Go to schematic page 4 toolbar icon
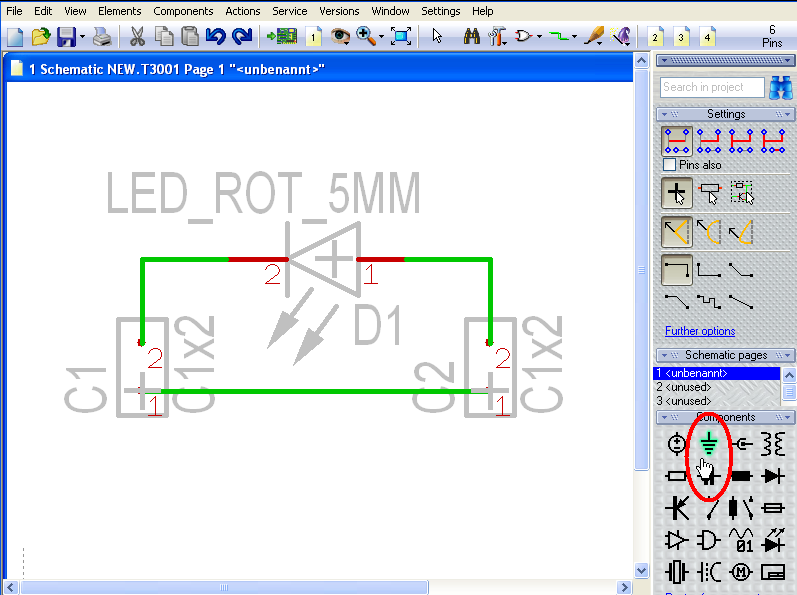Screen dimensions: 797x595 click(x=708, y=37)
